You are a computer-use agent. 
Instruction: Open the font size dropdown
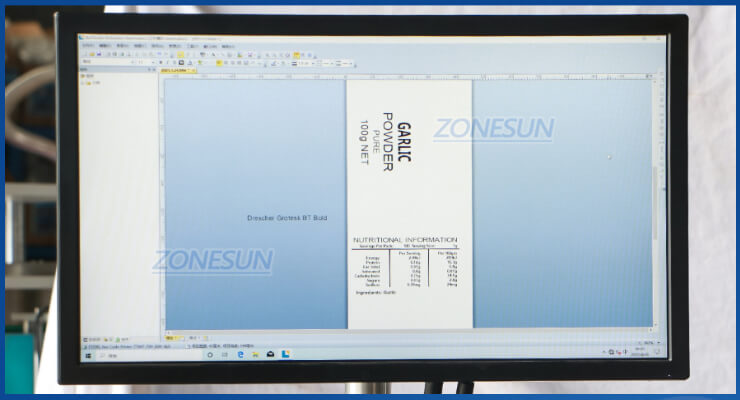point(152,62)
